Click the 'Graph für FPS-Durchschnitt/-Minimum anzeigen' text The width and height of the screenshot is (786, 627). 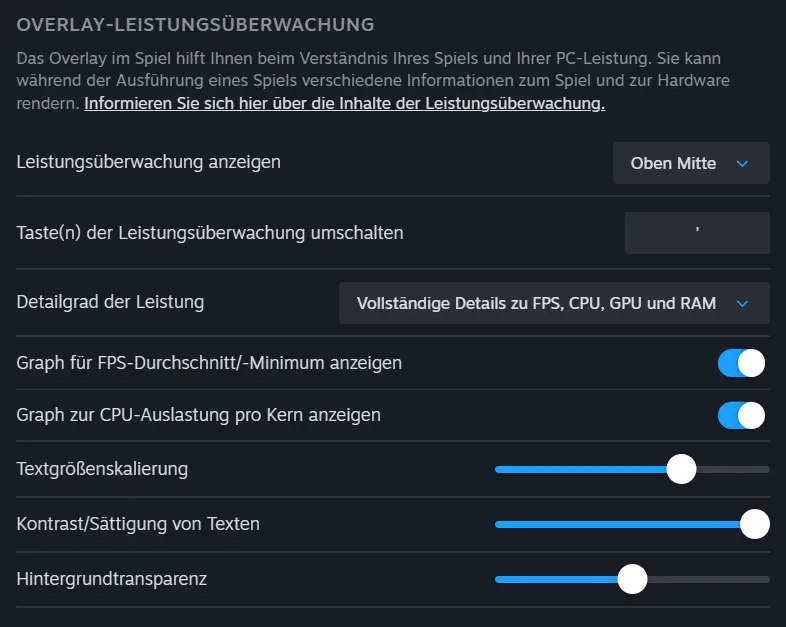209,363
